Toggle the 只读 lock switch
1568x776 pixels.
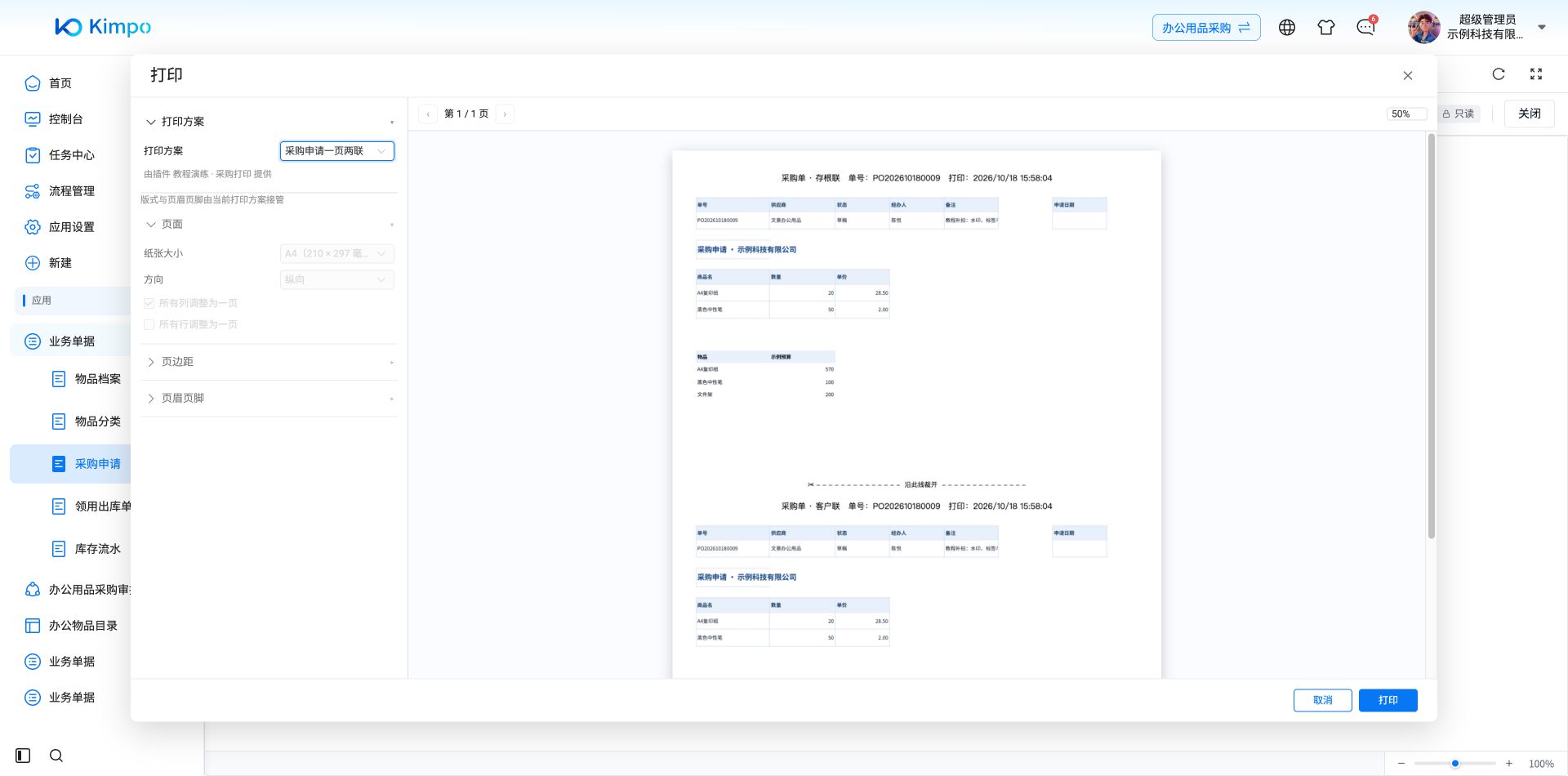1459,114
